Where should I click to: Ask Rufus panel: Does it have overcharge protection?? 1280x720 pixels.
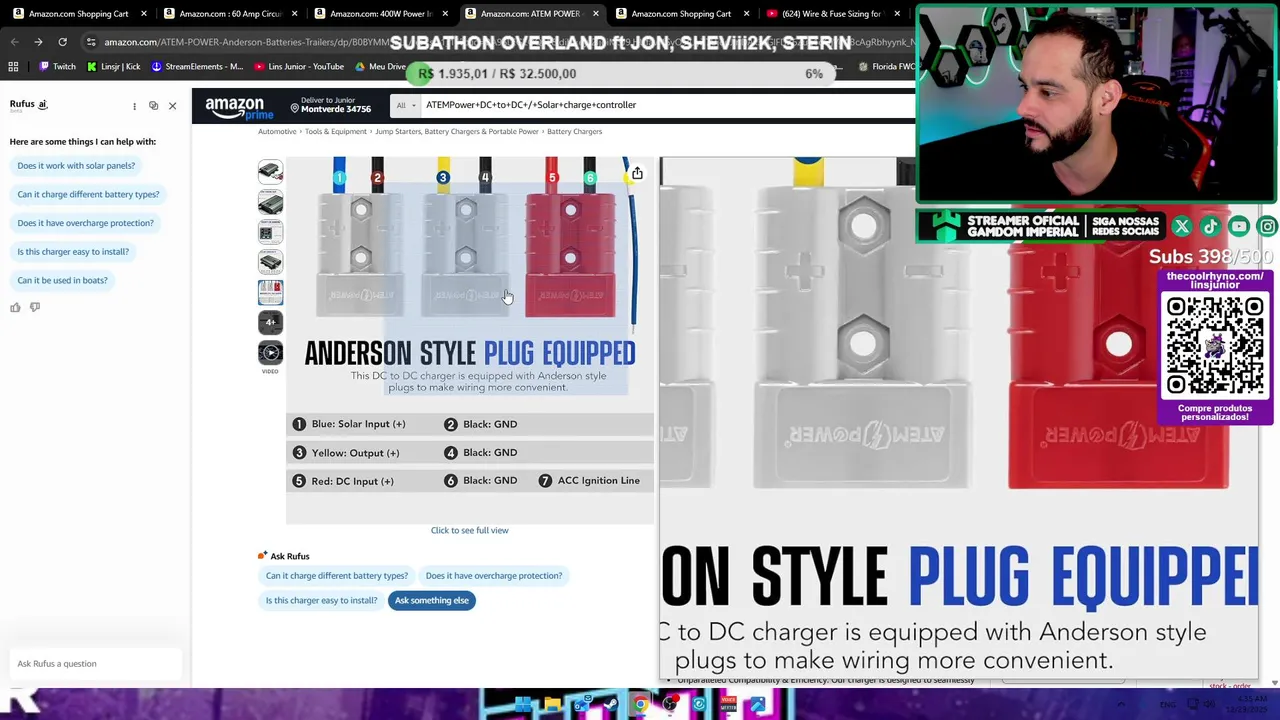point(85,223)
